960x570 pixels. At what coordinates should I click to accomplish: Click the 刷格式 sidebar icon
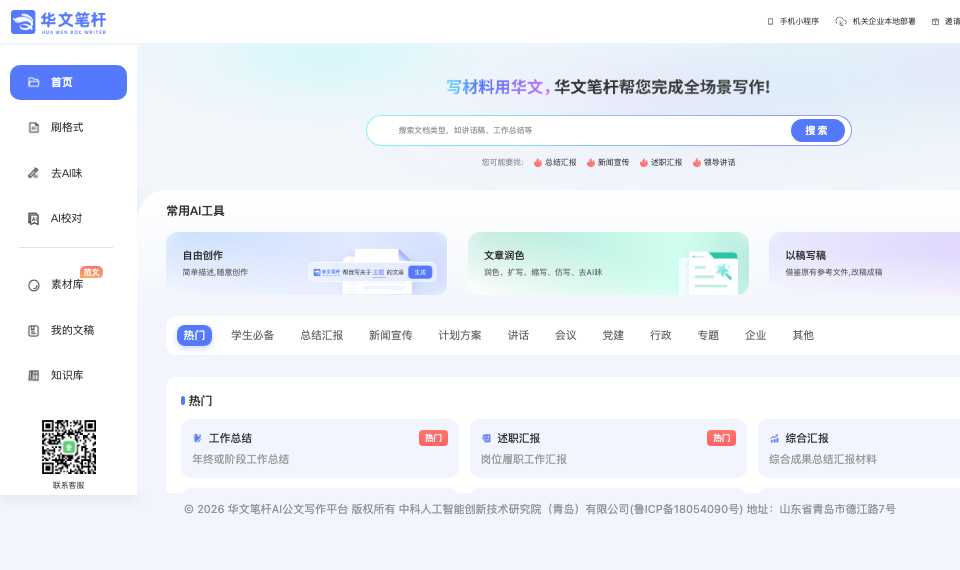[x=34, y=127]
